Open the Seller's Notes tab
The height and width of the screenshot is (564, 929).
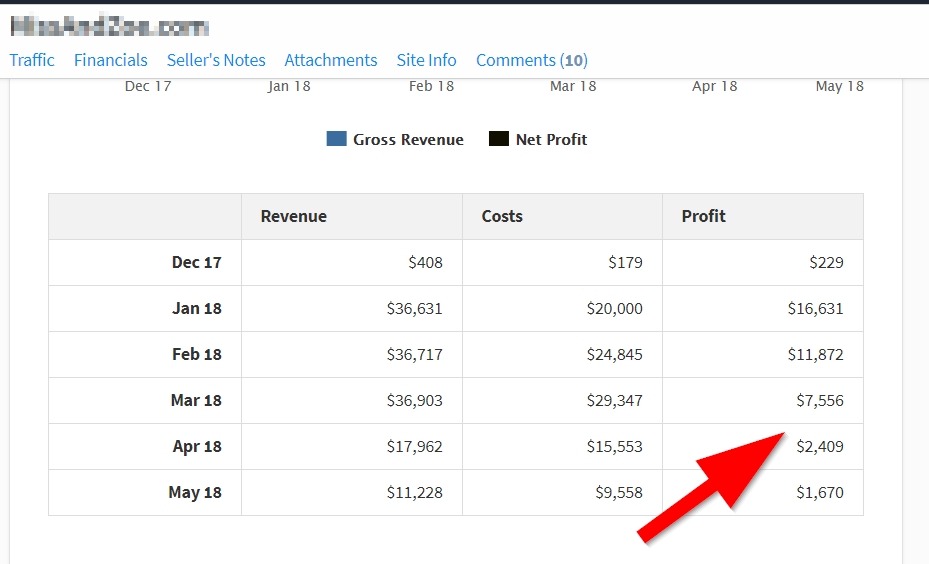pyautogui.click(x=216, y=60)
